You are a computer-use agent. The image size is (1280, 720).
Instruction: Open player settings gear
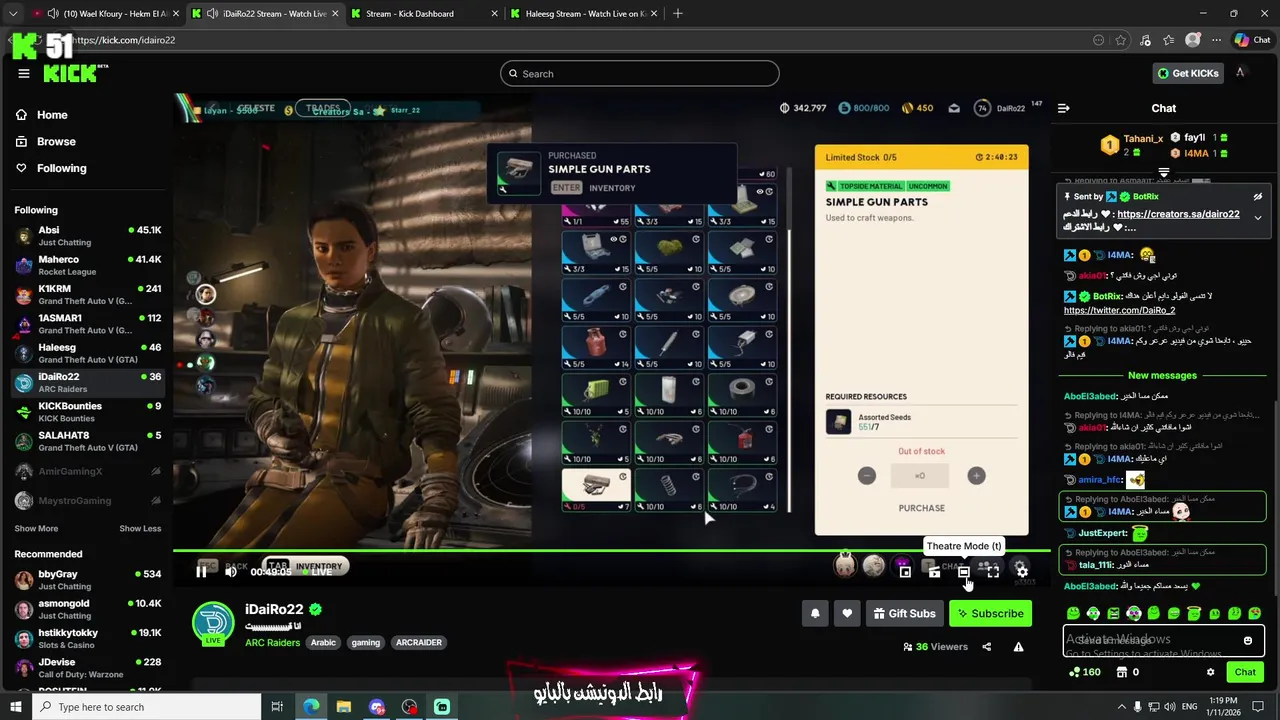coord(1021,571)
